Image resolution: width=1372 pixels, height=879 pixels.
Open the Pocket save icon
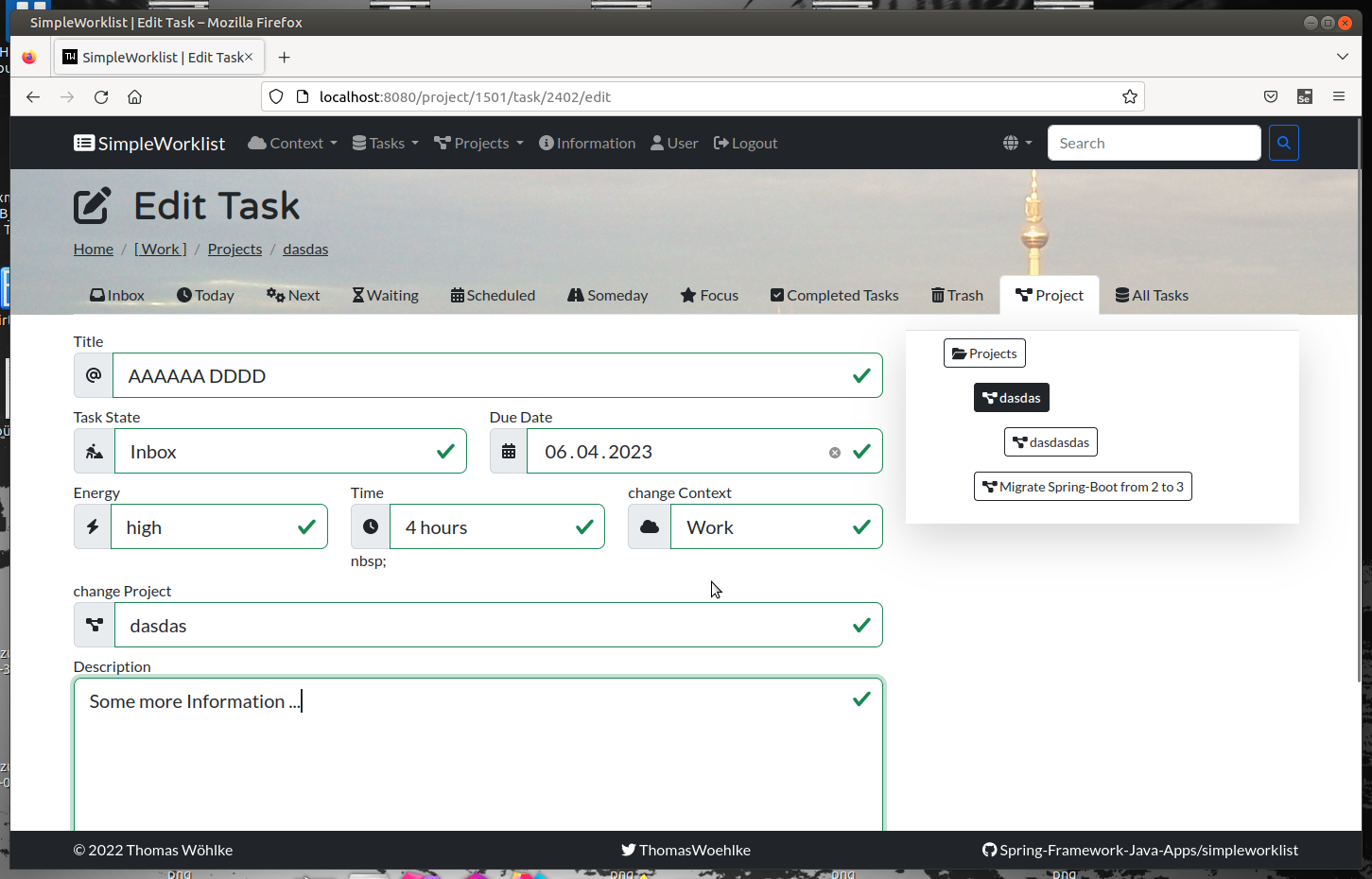tap(1271, 96)
